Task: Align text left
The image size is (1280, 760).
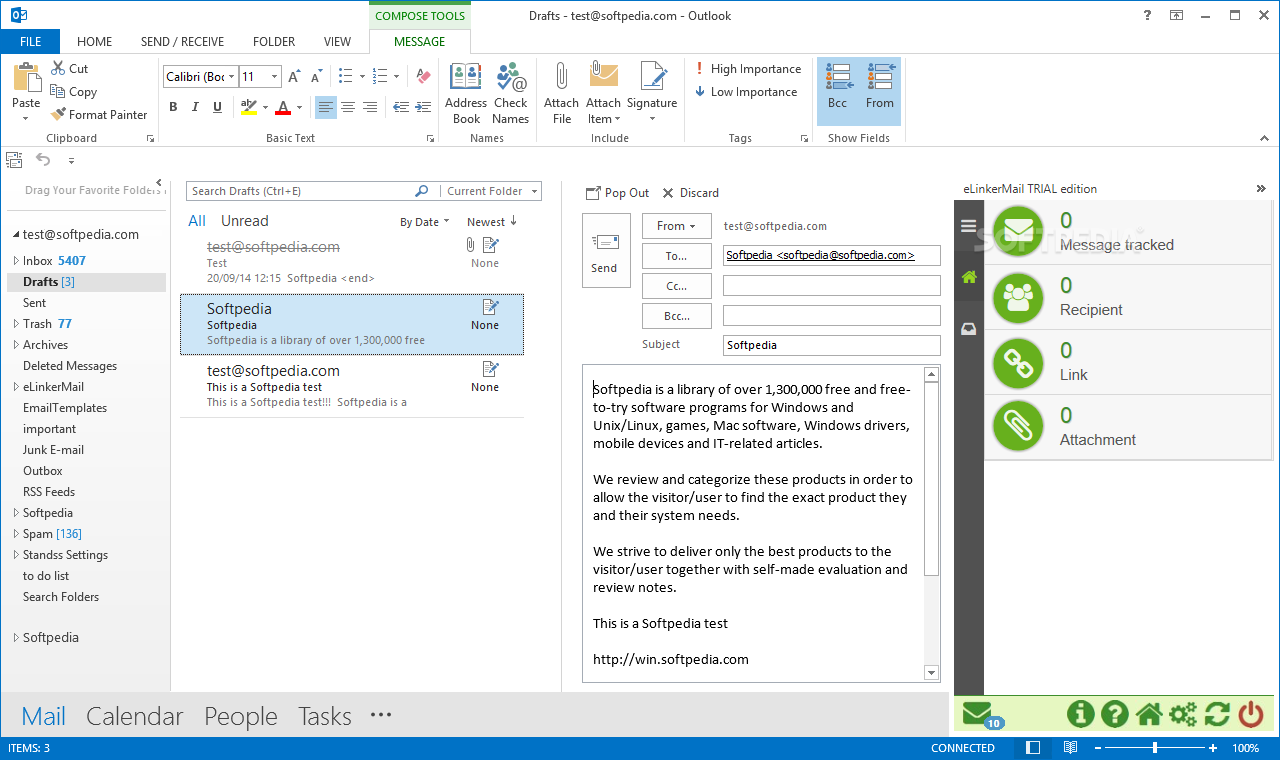Action: tap(326, 107)
